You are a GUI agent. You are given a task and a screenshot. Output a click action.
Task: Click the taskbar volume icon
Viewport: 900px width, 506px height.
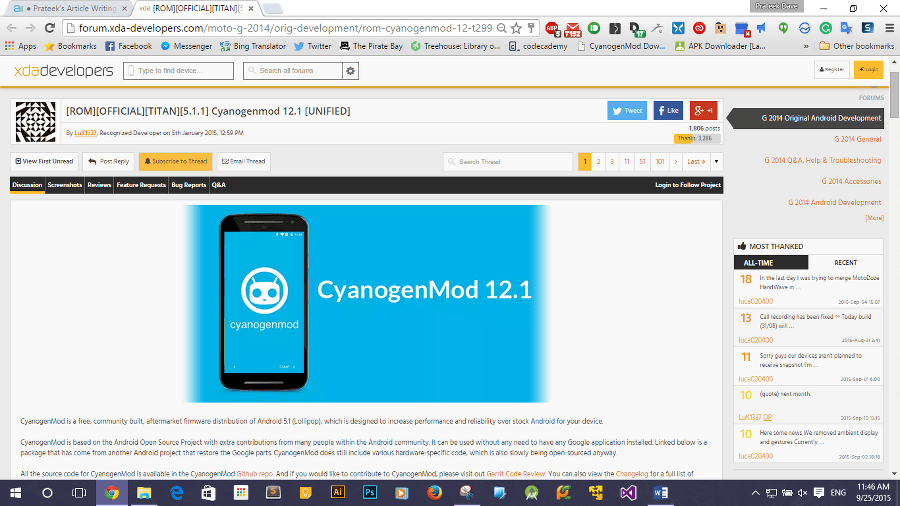tap(802, 493)
